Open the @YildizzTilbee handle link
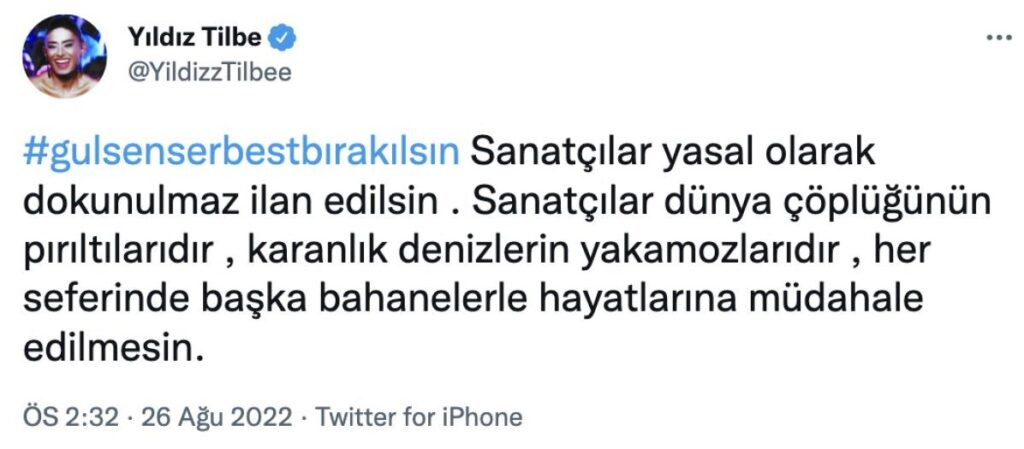This screenshot has width=1024, height=449. (210, 72)
